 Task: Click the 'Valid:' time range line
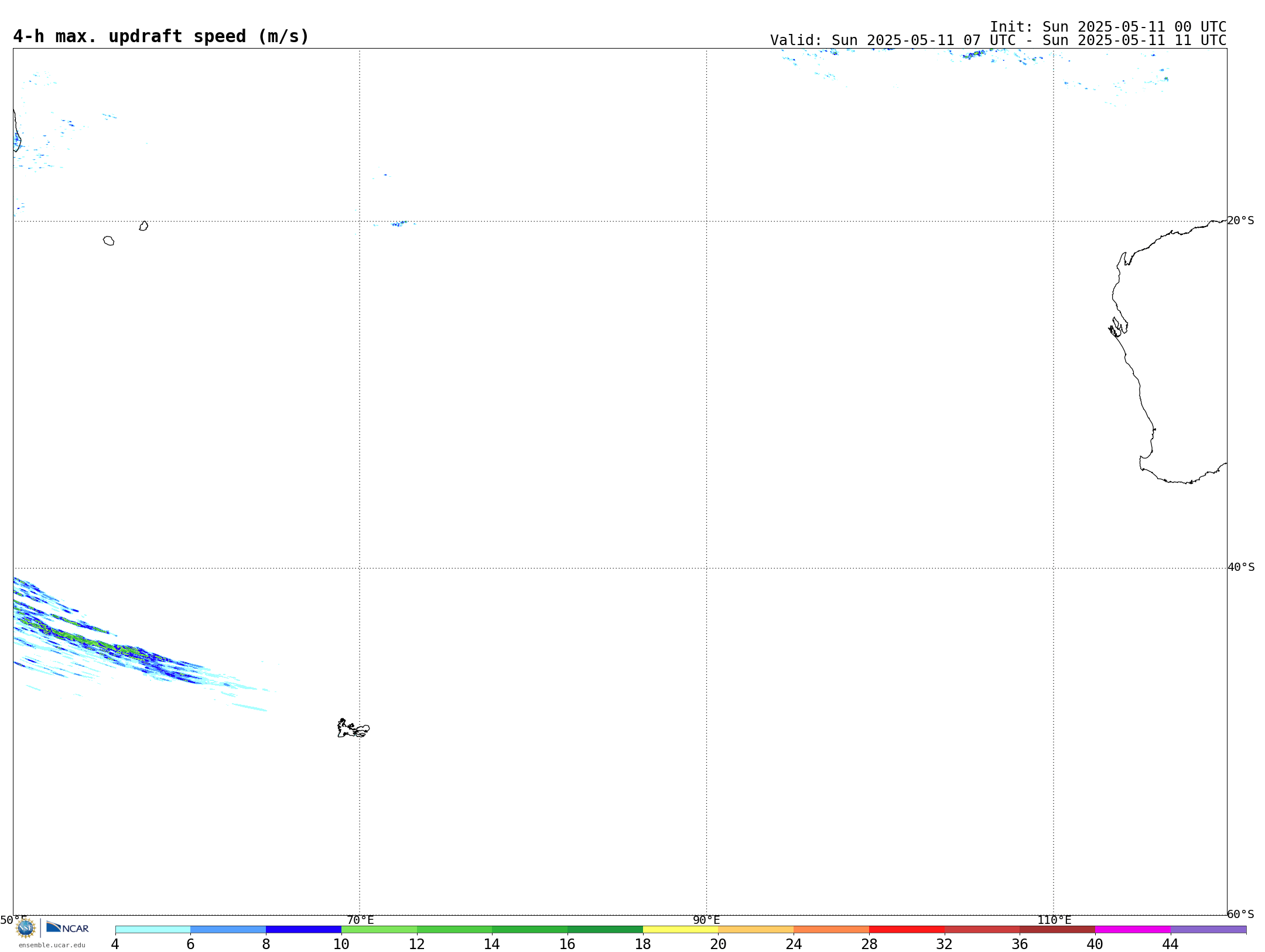click(999, 40)
